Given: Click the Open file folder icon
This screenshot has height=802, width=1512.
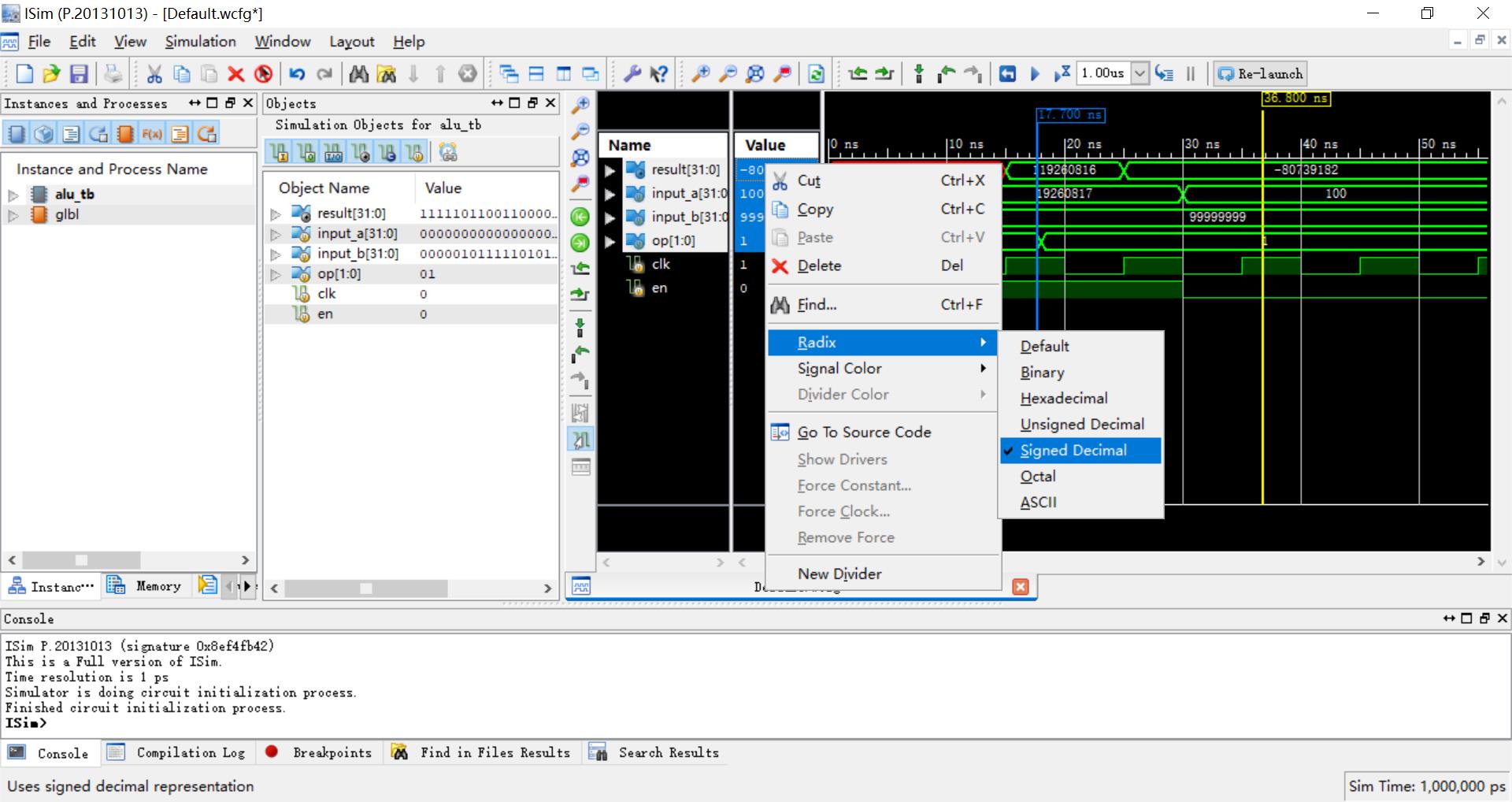Looking at the screenshot, I should 51,74.
